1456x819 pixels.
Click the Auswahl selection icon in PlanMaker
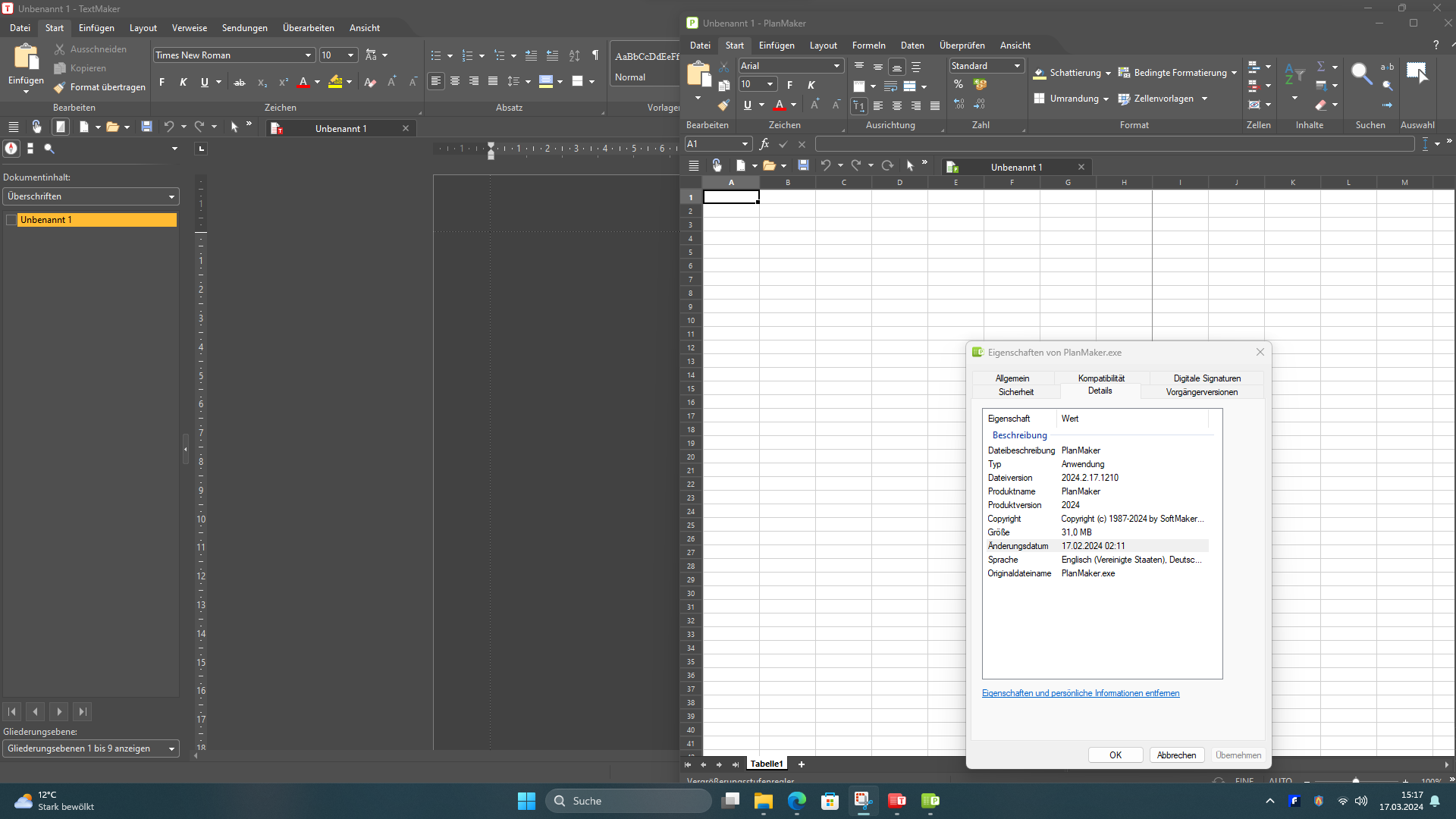1417,73
